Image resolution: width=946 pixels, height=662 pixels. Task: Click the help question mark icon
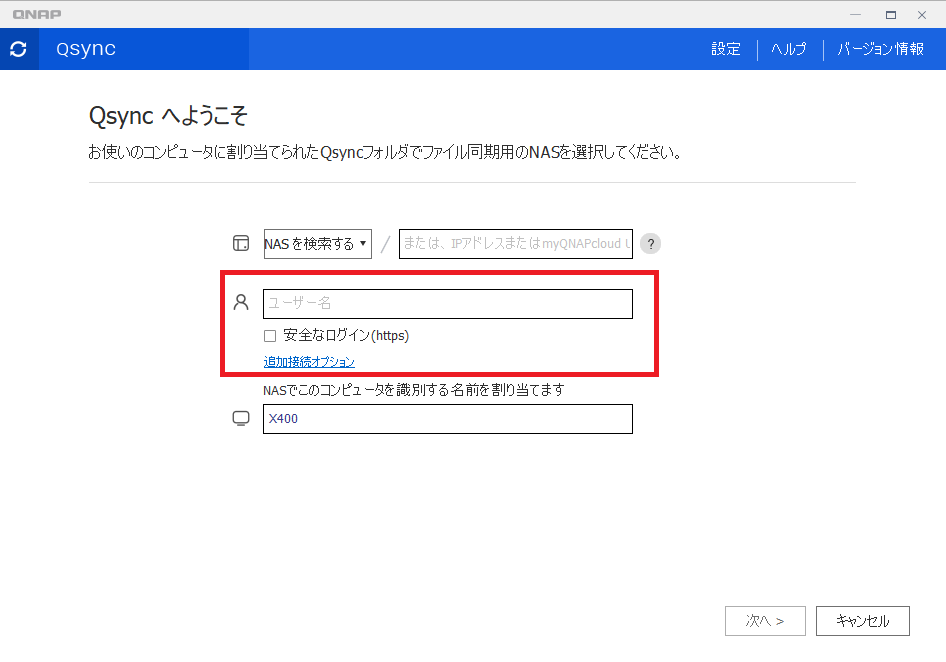[x=650, y=244]
